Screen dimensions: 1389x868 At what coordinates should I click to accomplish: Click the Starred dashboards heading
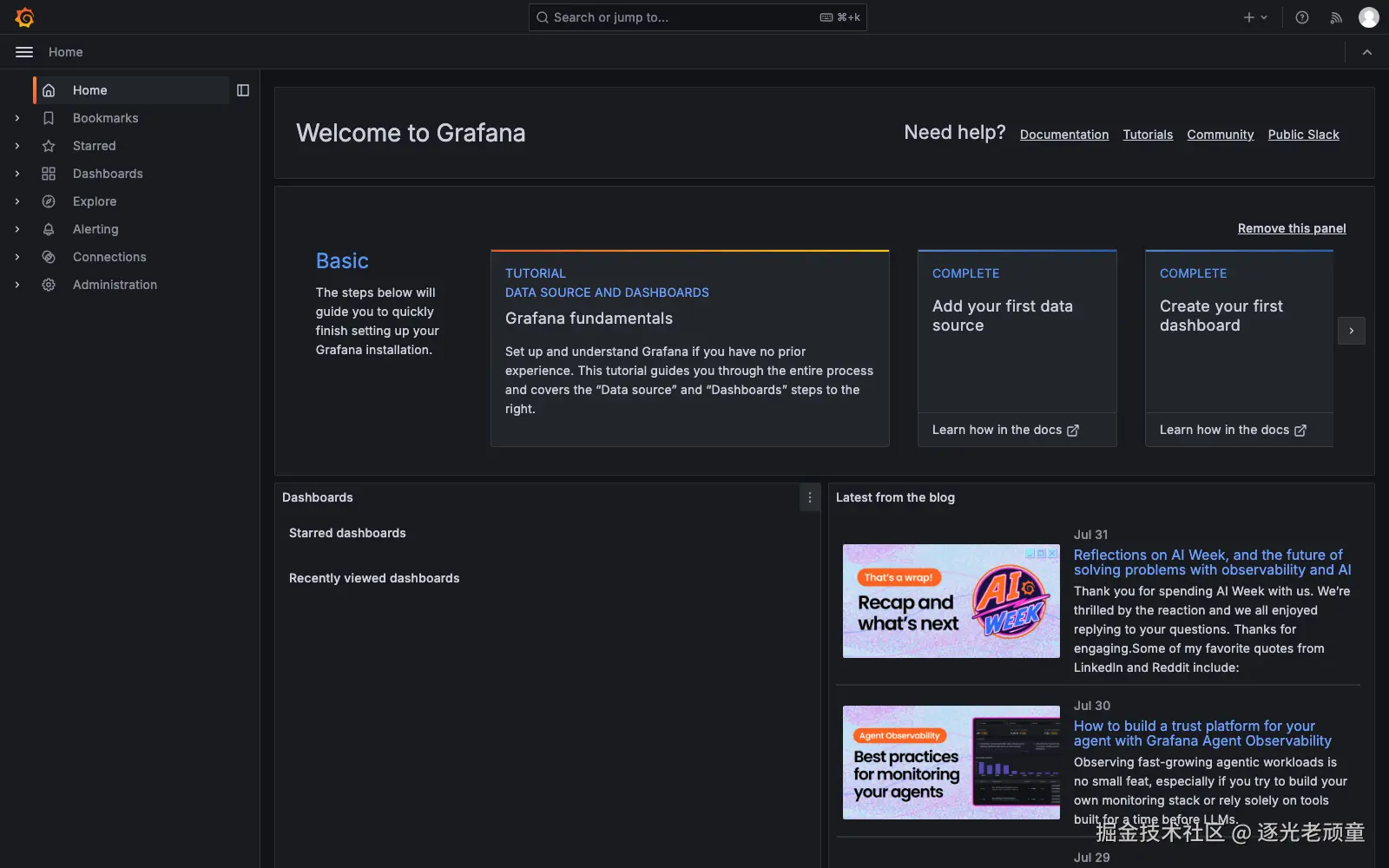347,533
